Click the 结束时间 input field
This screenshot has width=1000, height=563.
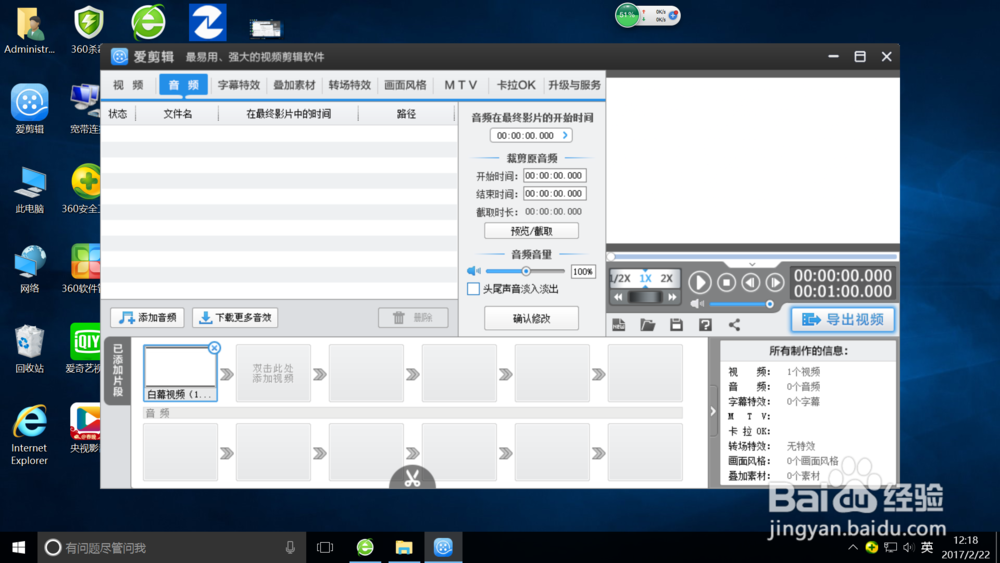tap(554, 193)
